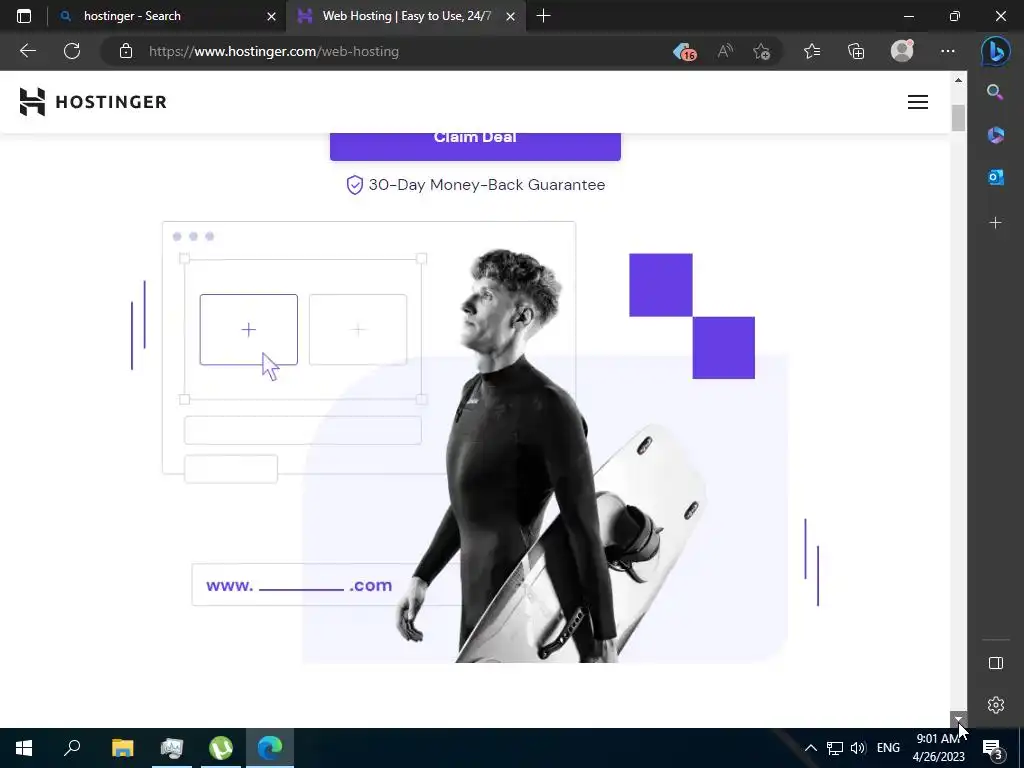View site information lock icon
The width and height of the screenshot is (1024, 768).
tap(126, 51)
